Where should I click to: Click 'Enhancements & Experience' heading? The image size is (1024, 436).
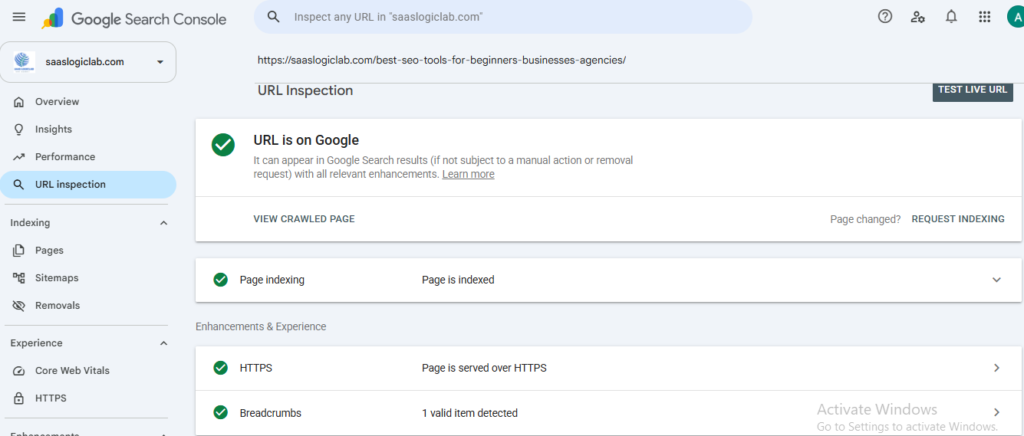tap(261, 326)
